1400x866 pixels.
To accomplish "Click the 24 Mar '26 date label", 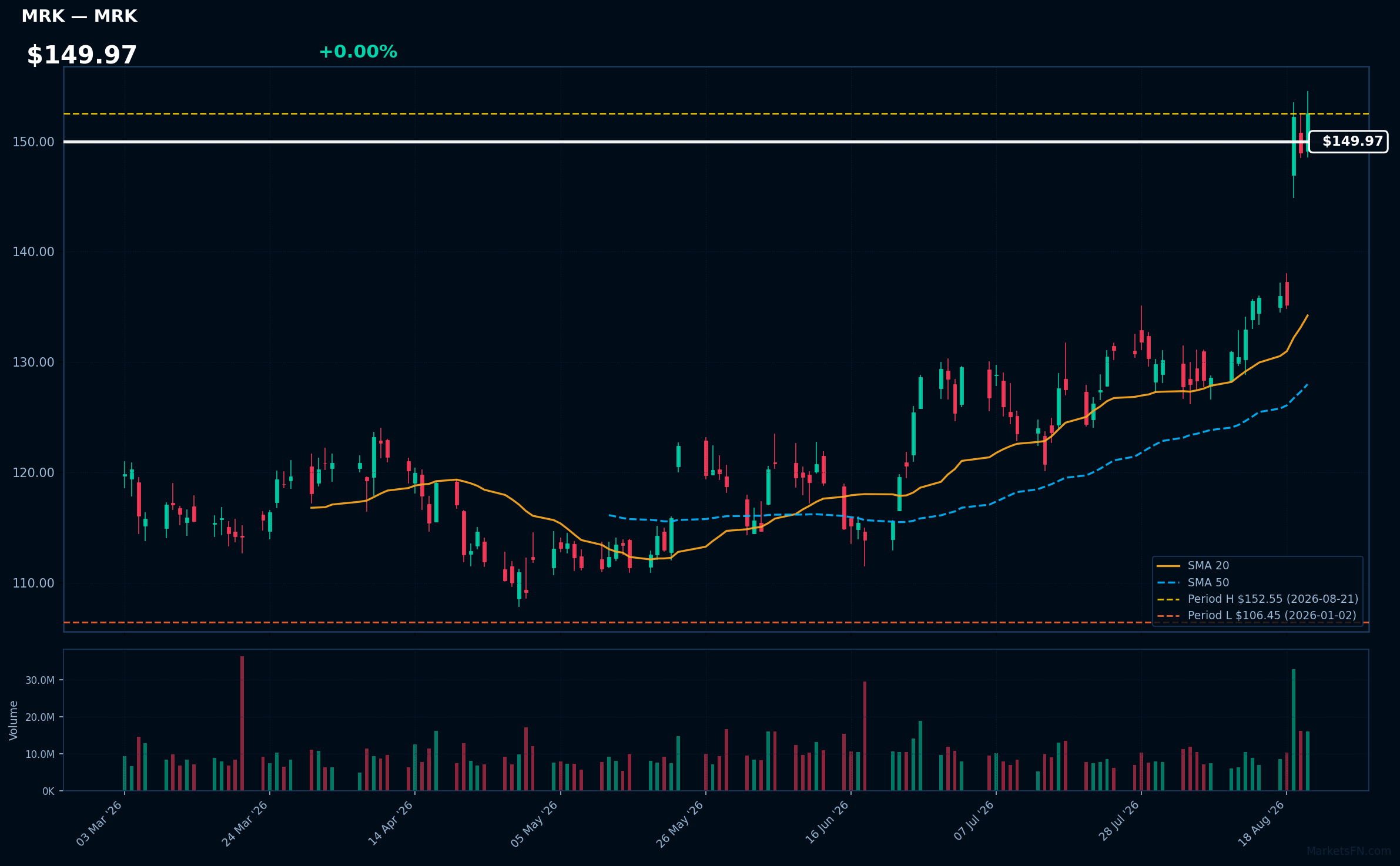I will coord(245,824).
